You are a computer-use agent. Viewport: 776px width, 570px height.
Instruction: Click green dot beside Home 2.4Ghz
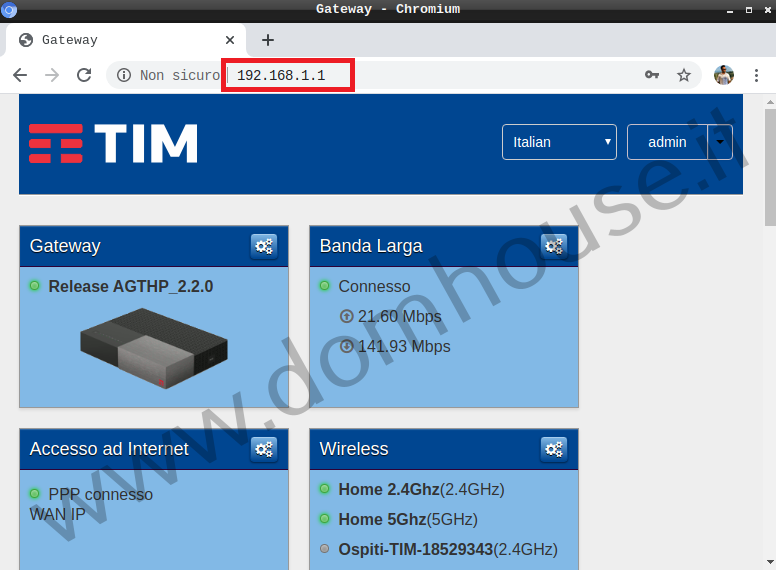[x=325, y=488]
